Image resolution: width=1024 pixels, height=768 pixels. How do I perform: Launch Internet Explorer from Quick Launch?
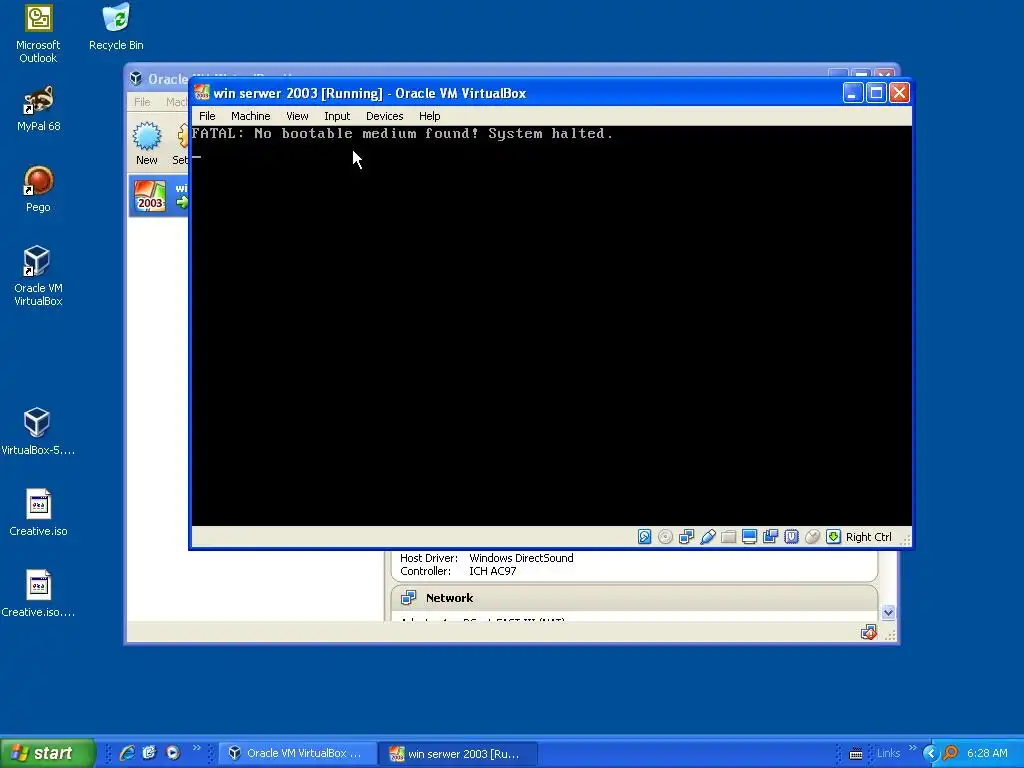pos(127,753)
